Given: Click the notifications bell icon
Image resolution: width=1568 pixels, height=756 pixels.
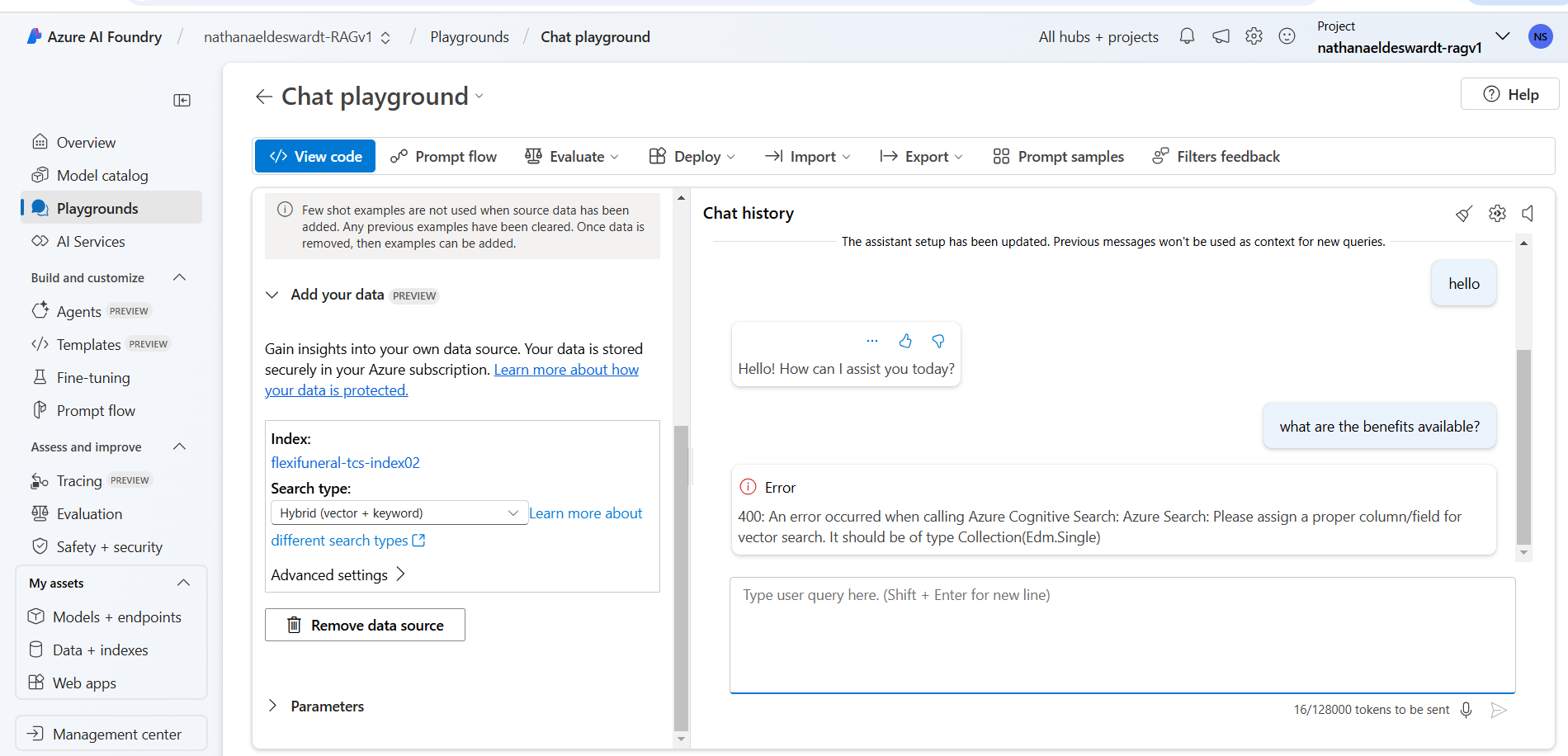Looking at the screenshot, I should point(1187,36).
